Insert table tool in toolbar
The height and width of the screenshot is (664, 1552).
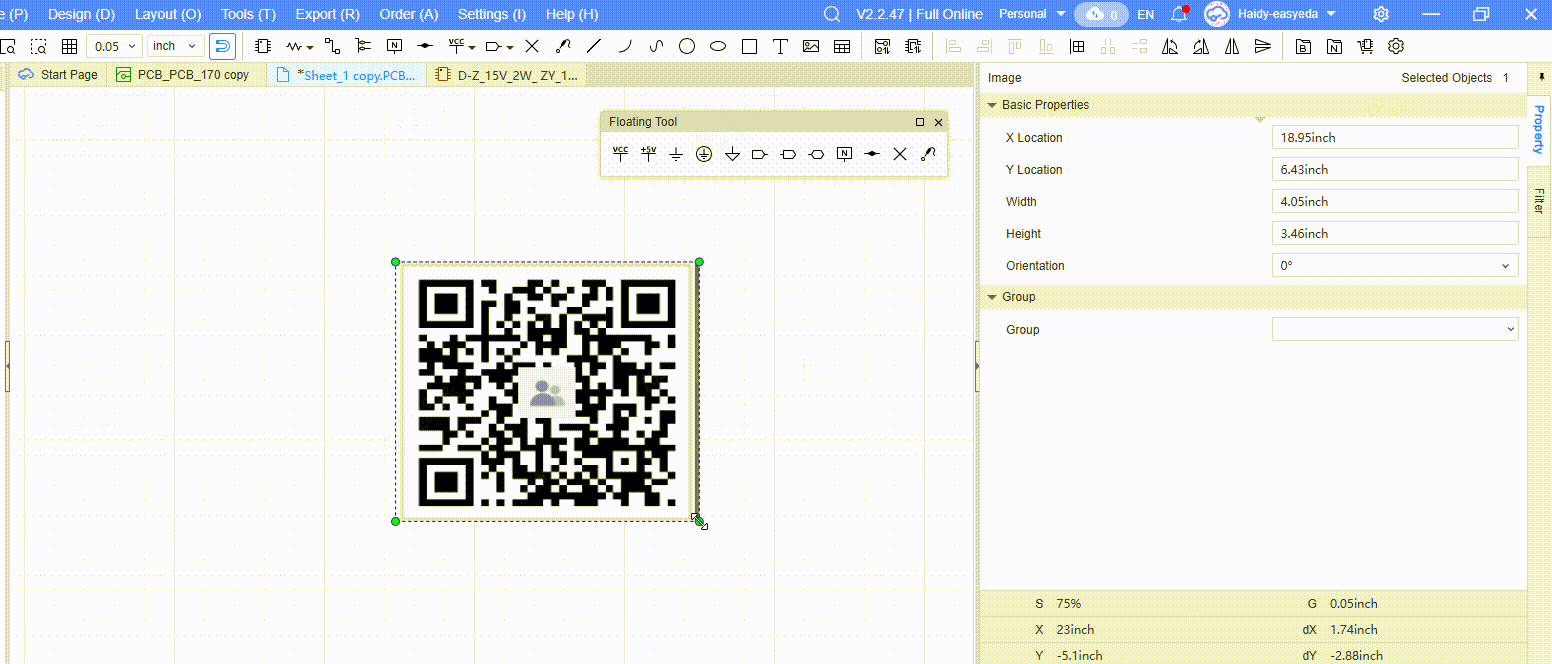pos(842,46)
